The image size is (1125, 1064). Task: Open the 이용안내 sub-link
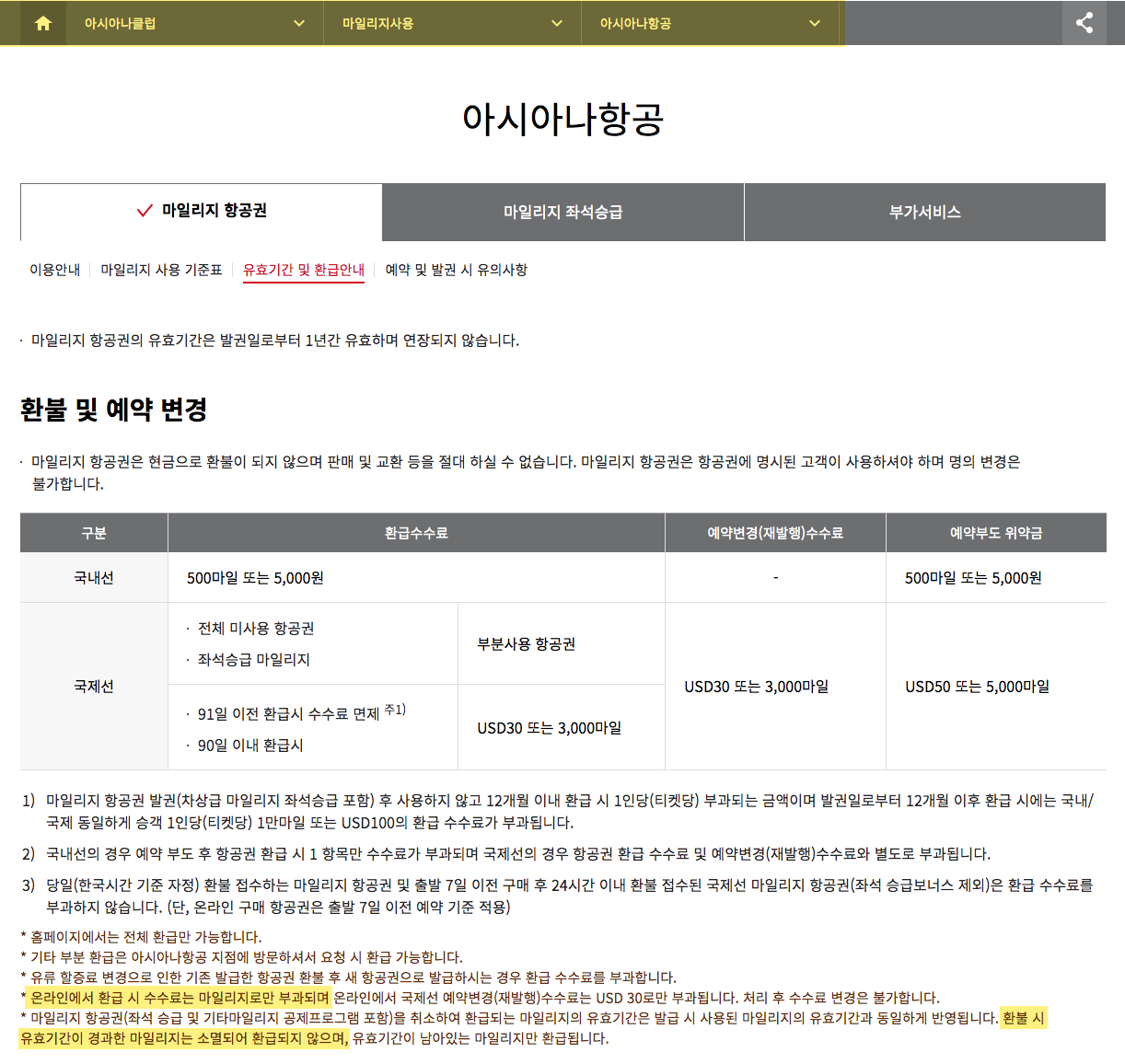coord(55,270)
